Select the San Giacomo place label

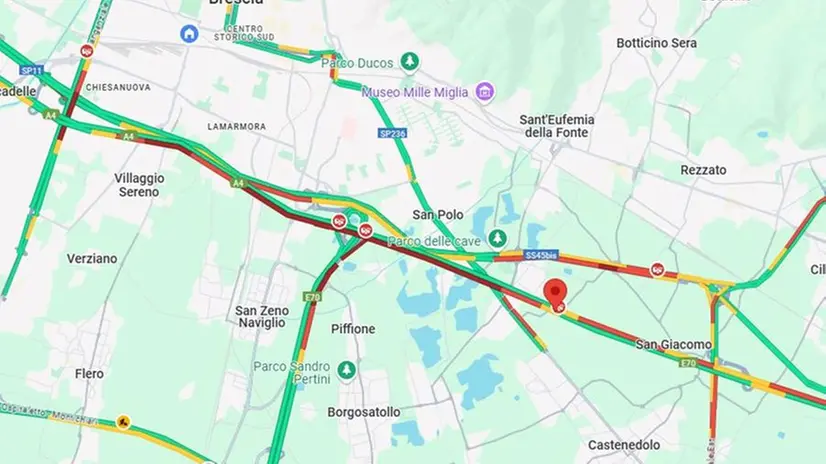[673, 344]
